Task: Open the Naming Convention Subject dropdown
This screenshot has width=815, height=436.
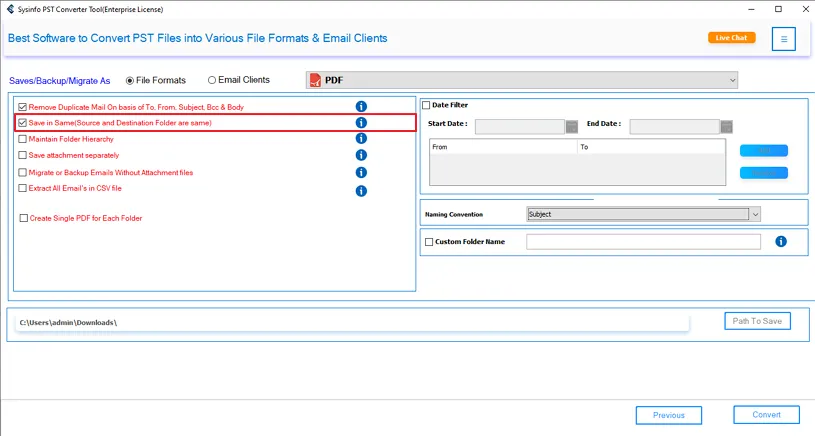Action: click(x=754, y=214)
